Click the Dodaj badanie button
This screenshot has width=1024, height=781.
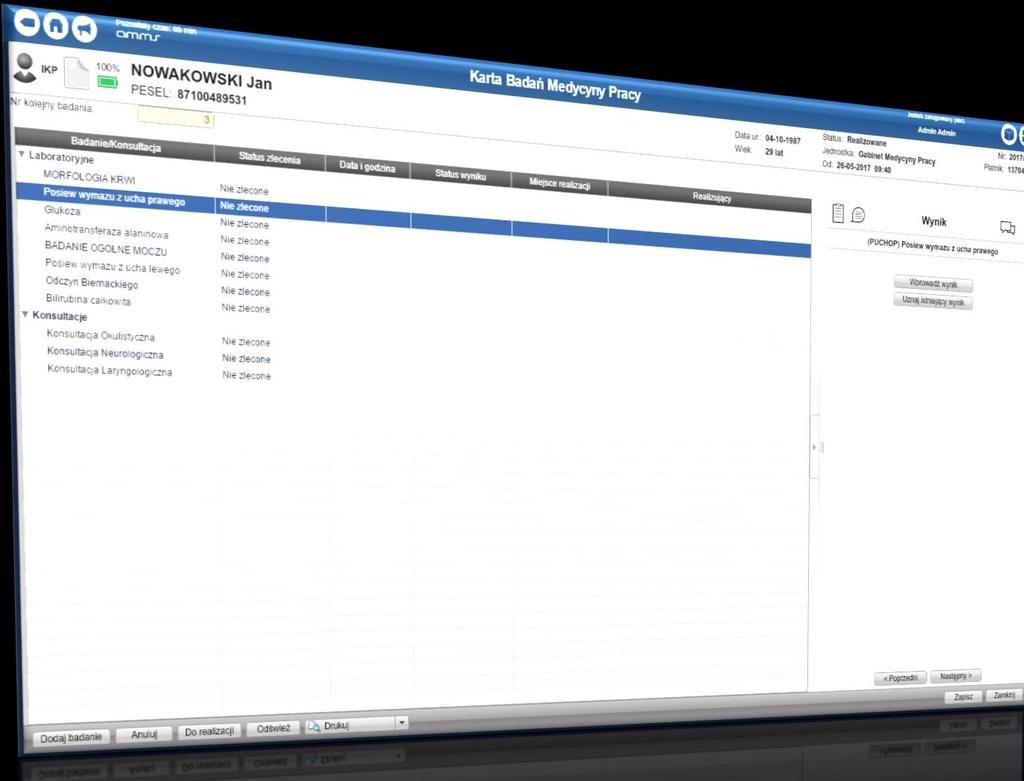pyautogui.click(x=71, y=737)
